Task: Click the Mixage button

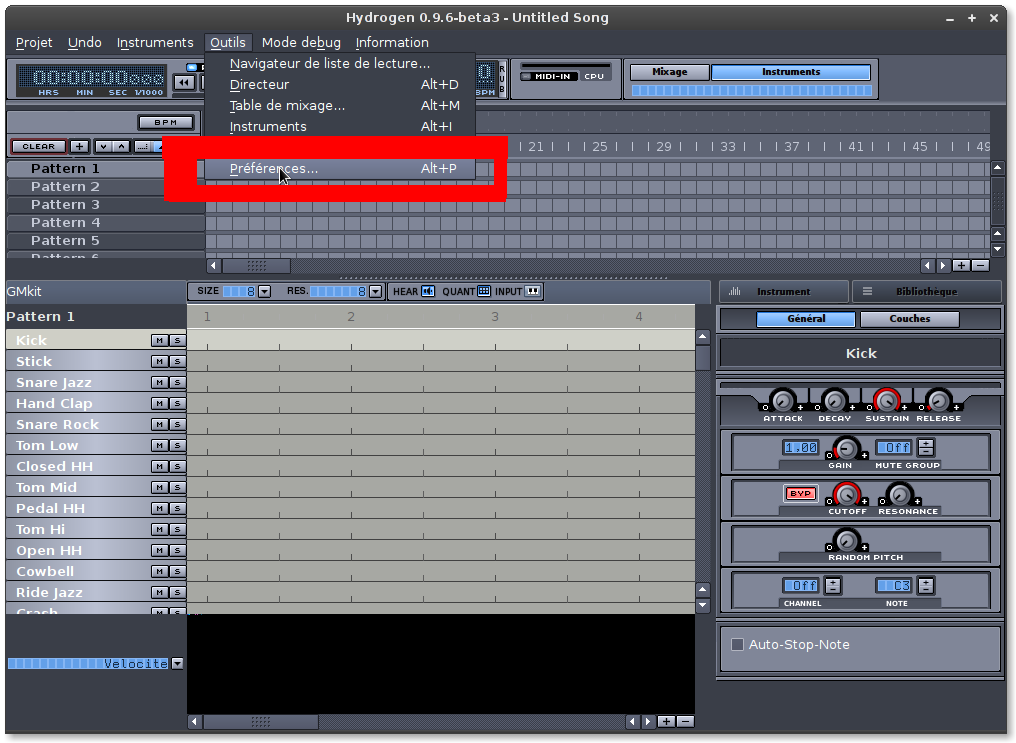Action: [670, 72]
